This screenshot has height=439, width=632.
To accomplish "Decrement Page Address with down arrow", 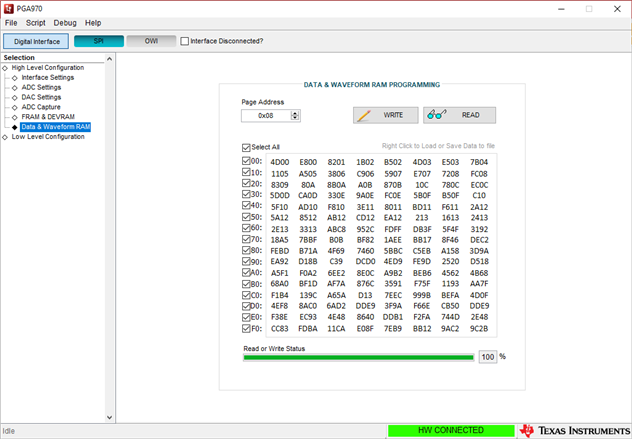I will (x=295, y=118).
